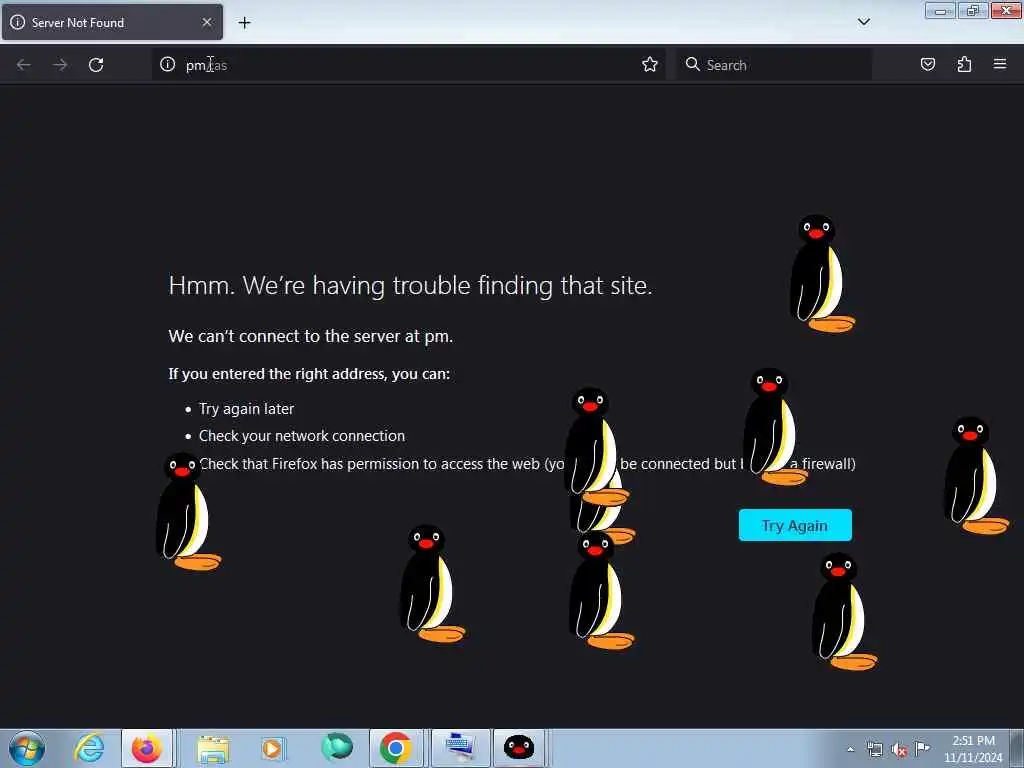Switch to Firefox in the taskbar
This screenshot has height=768, width=1024.
[147, 748]
